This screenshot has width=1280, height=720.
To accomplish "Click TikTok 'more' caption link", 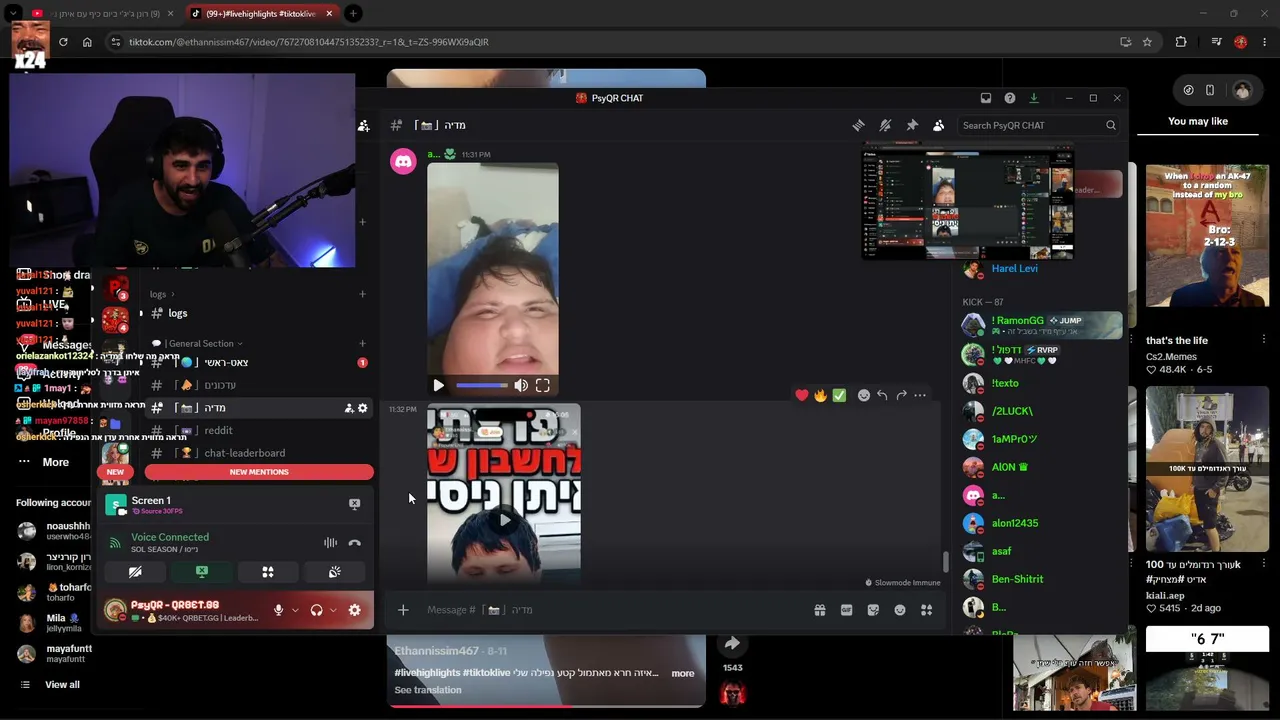I will [683, 673].
